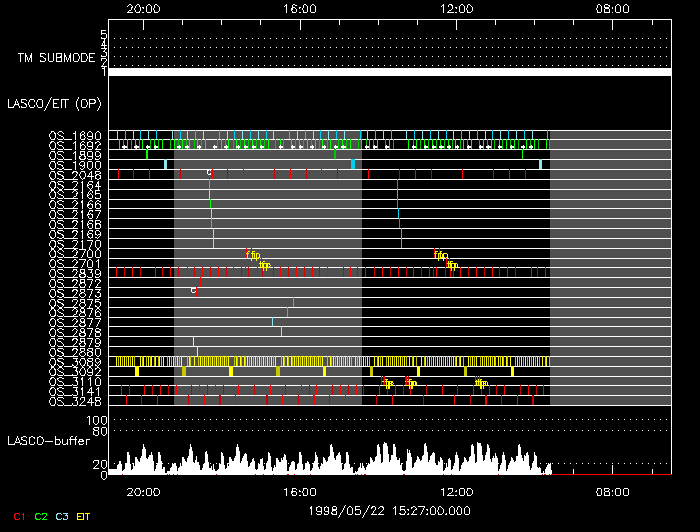The width and height of the screenshot is (700, 532).
Task: Click the red marker in OS_2872 row
Action: (200, 282)
